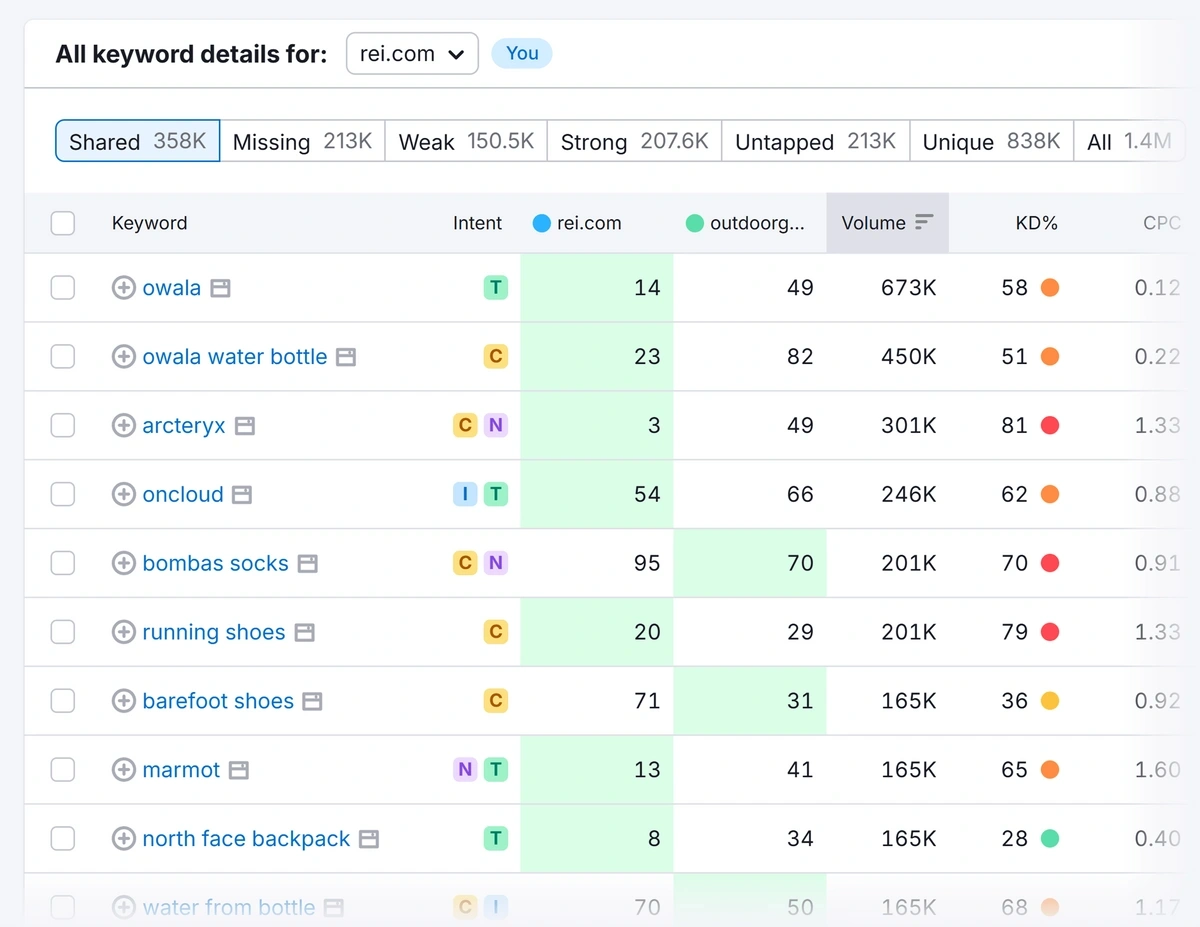The height and width of the screenshot is (927, 1200).
Task: Click SERP icon next to north face backpack
Action: tap(369, 839)
